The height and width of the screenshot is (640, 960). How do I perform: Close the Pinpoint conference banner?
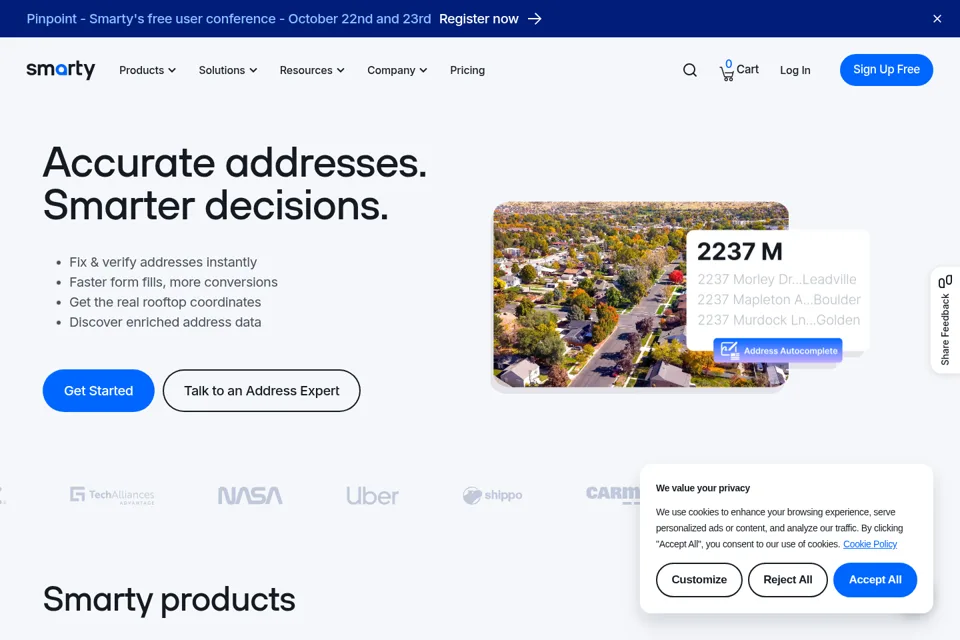pos(937,19)
